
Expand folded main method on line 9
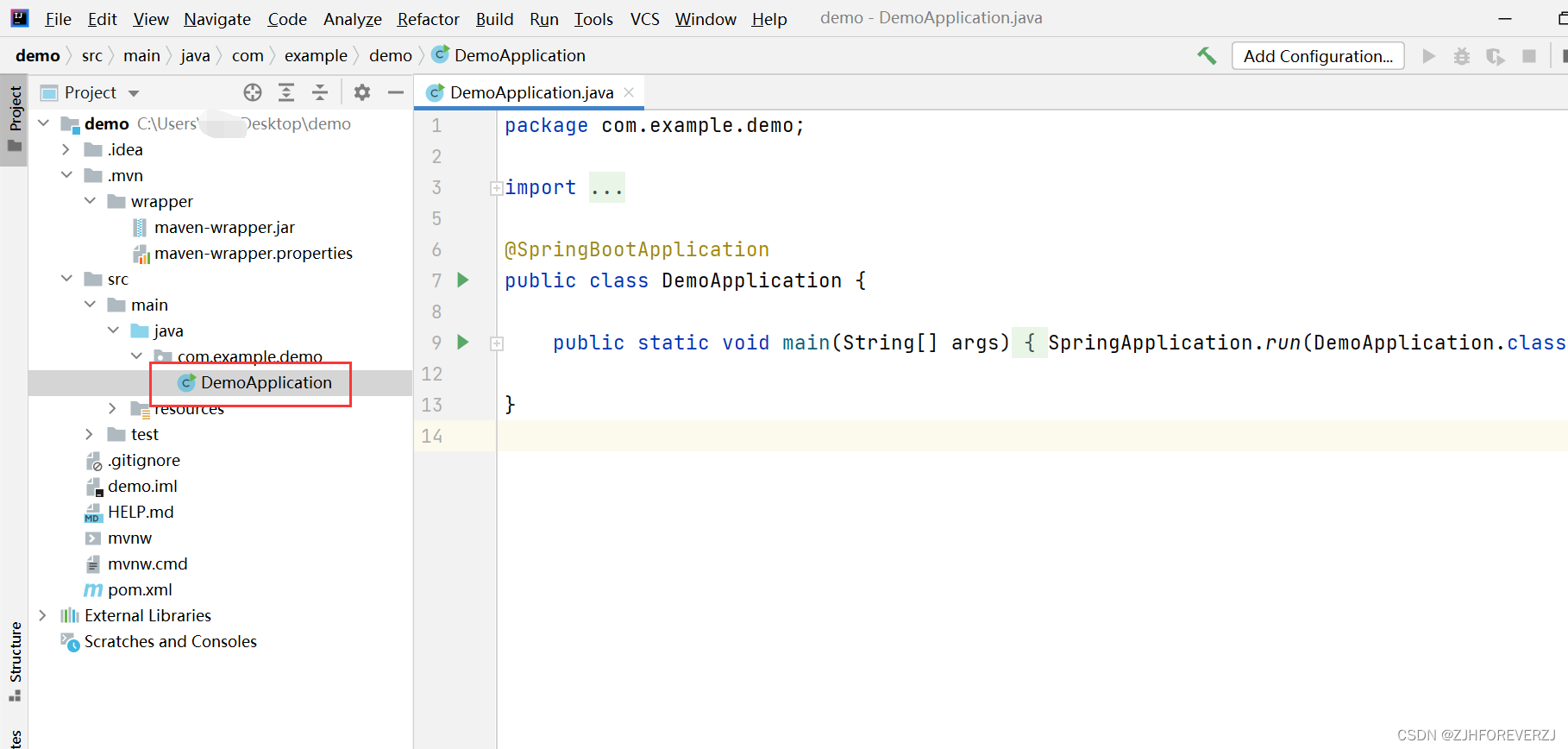click(496, 343)
